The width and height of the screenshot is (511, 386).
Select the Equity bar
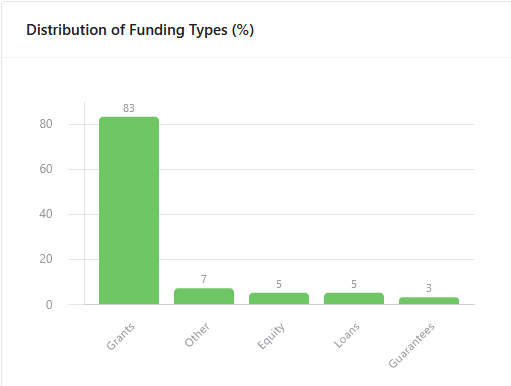[x=279, y=299]
